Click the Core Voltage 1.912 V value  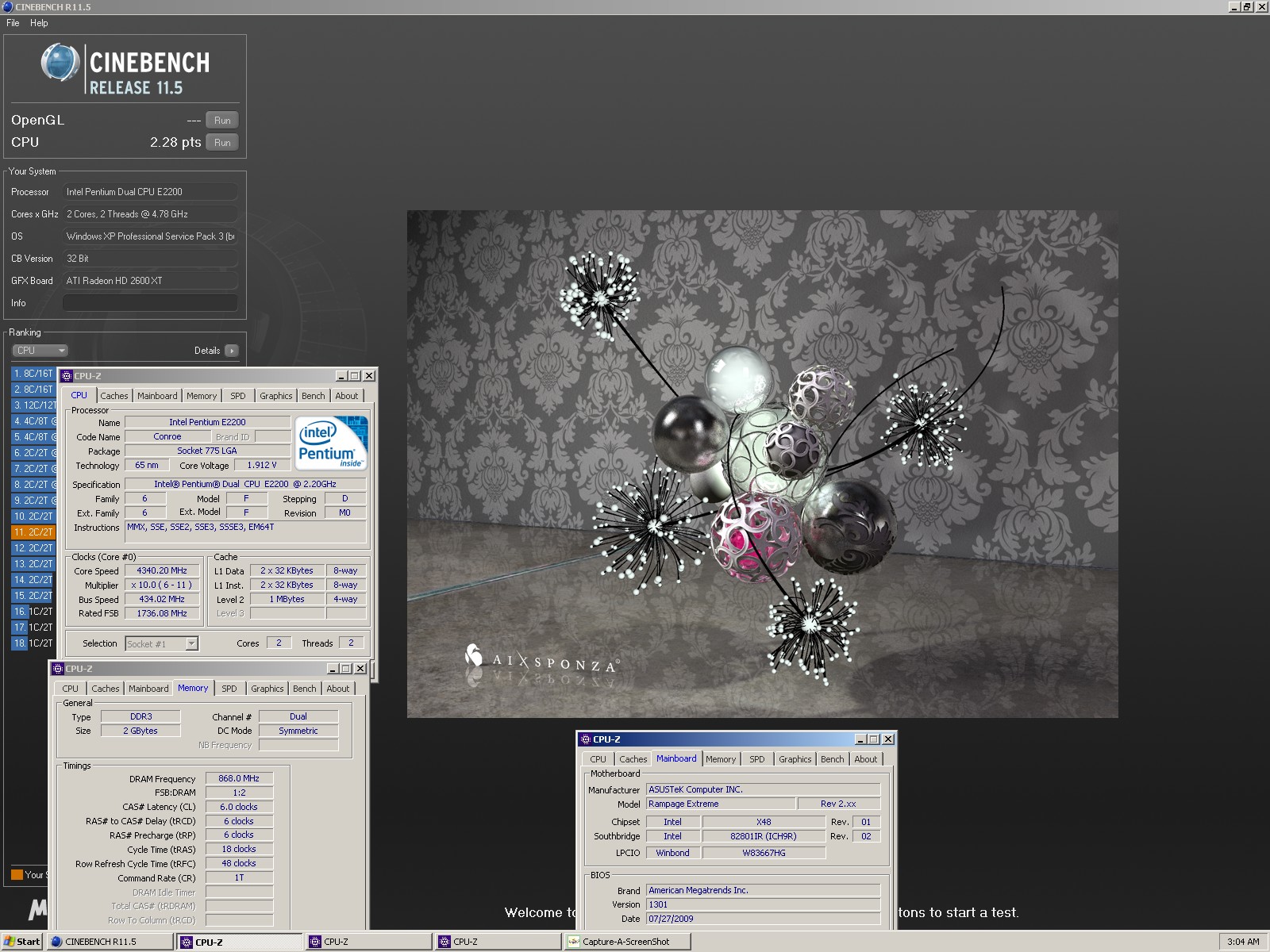pos(262,466)
